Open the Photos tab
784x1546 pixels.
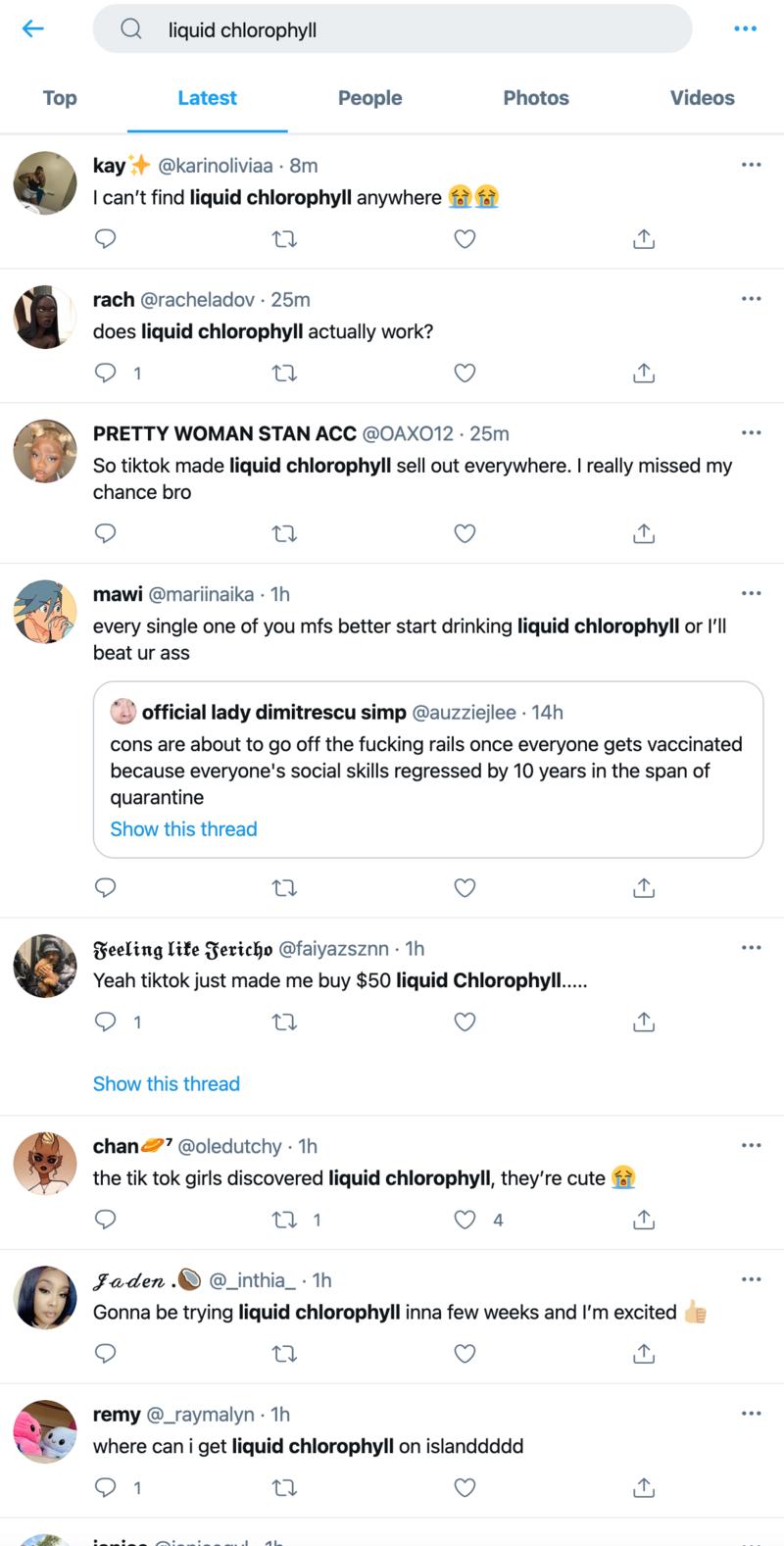536,98
